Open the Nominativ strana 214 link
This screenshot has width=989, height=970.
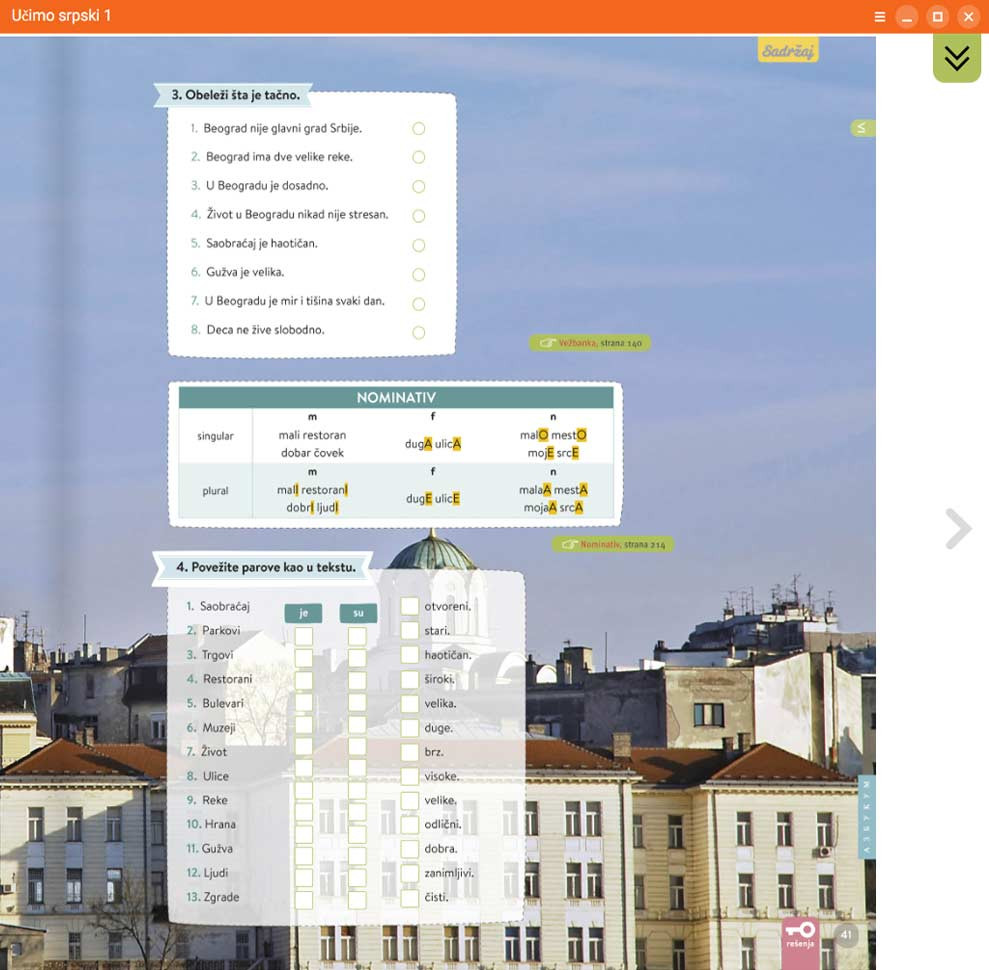pos(612,545)
